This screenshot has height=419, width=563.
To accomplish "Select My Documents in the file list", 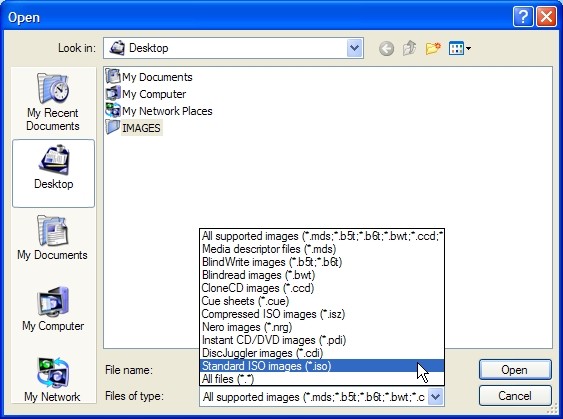I will click(149, 76).
